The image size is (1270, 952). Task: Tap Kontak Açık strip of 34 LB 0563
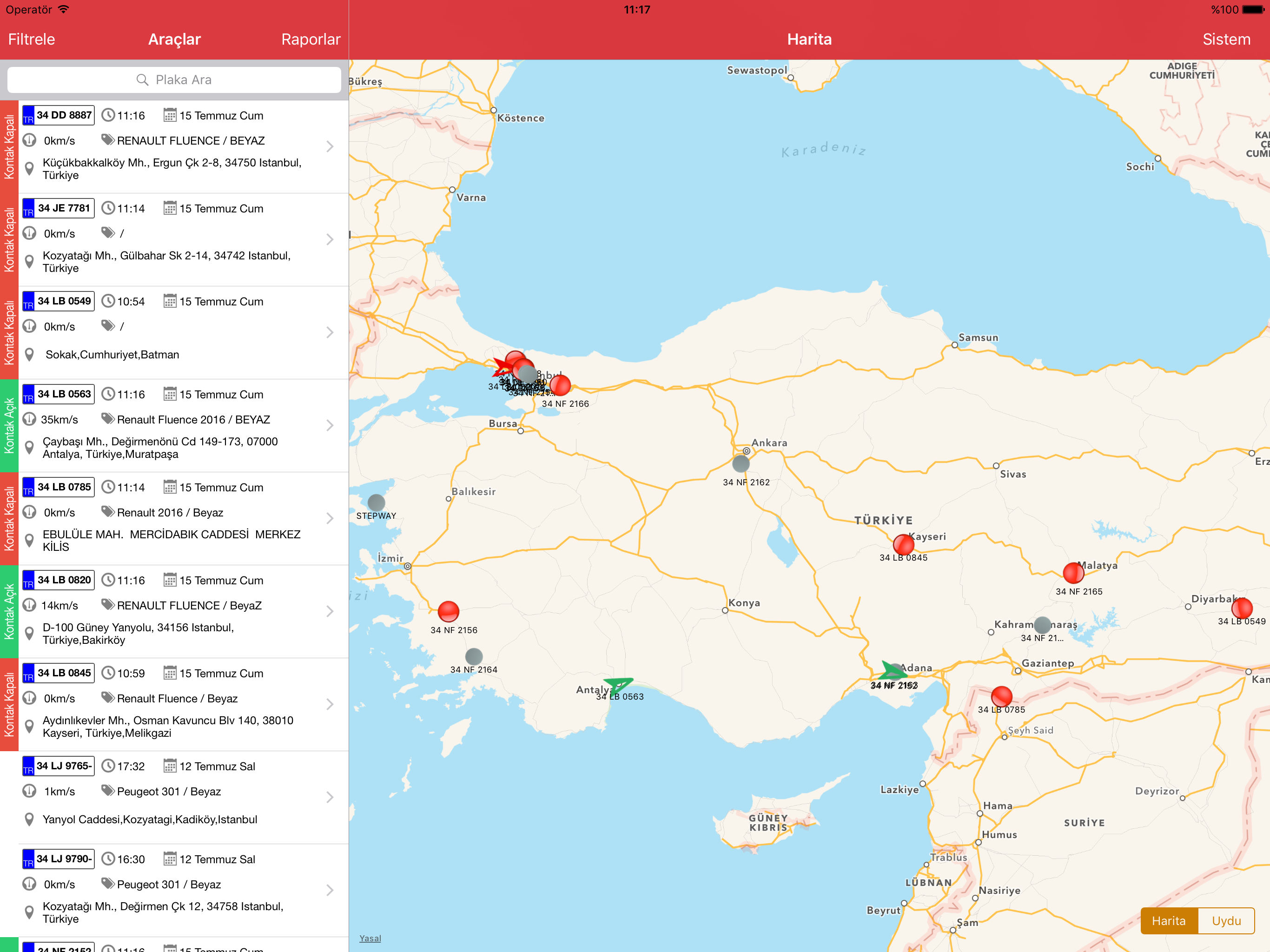(x=9, y=425)
